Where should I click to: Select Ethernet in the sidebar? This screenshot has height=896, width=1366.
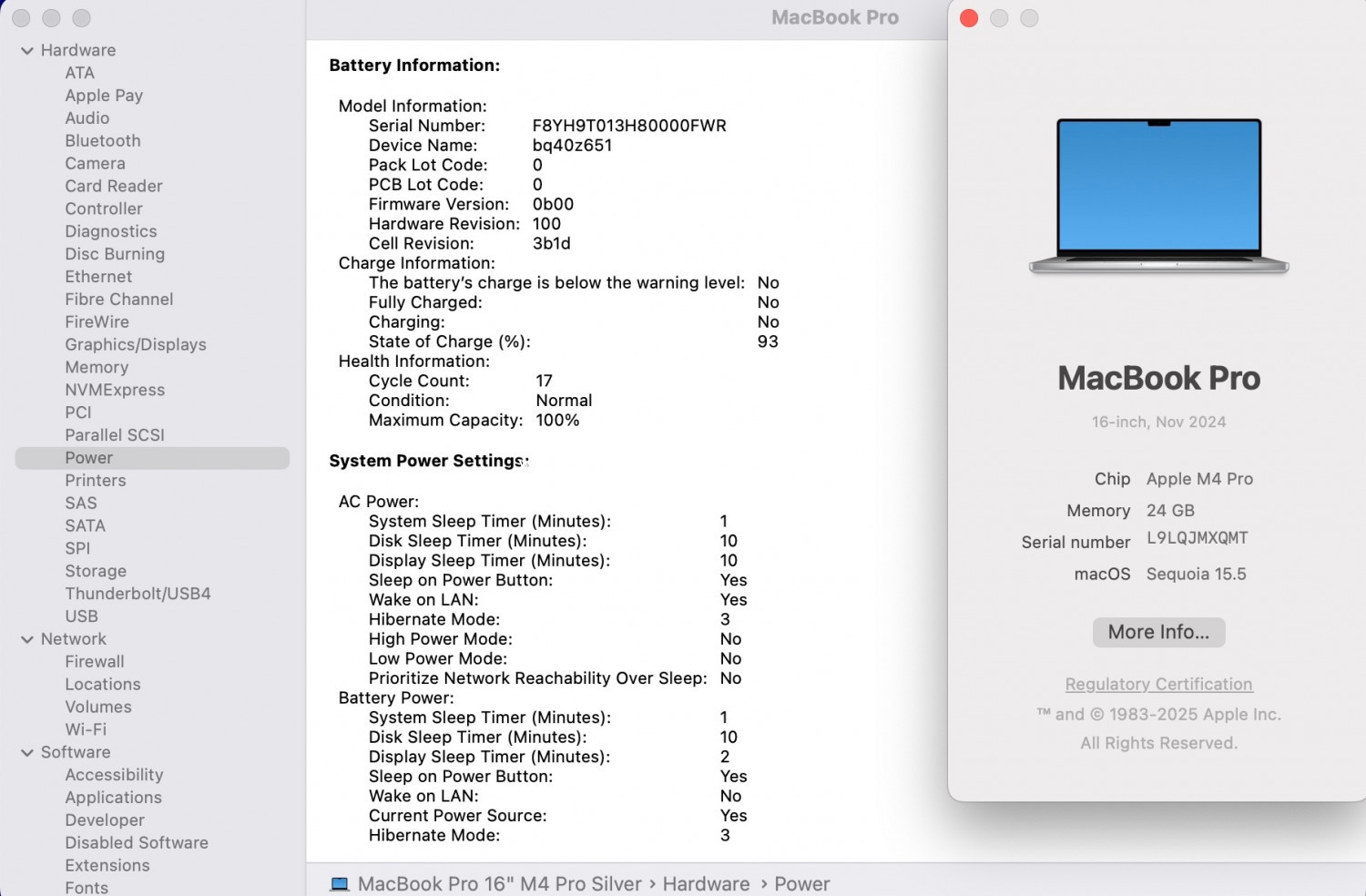98,277
